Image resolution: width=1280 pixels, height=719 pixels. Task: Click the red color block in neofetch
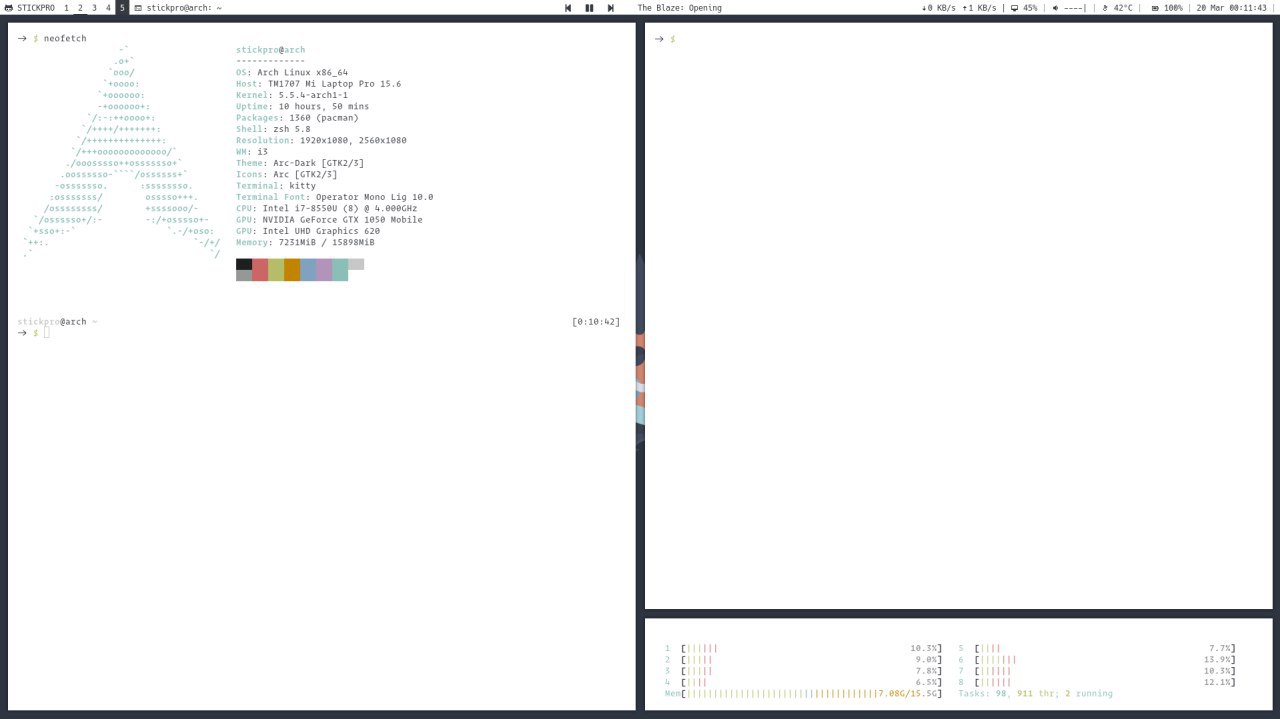tap(260, 270)
